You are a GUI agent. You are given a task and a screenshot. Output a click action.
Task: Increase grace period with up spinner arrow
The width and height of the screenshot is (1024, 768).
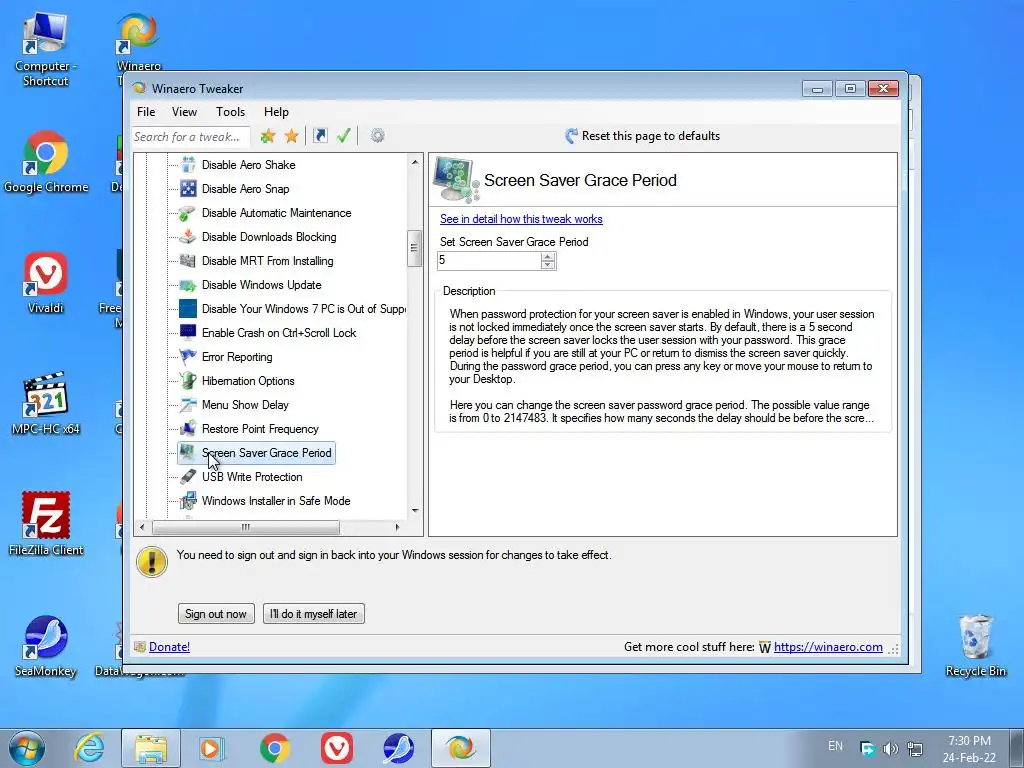click(548, 257)
